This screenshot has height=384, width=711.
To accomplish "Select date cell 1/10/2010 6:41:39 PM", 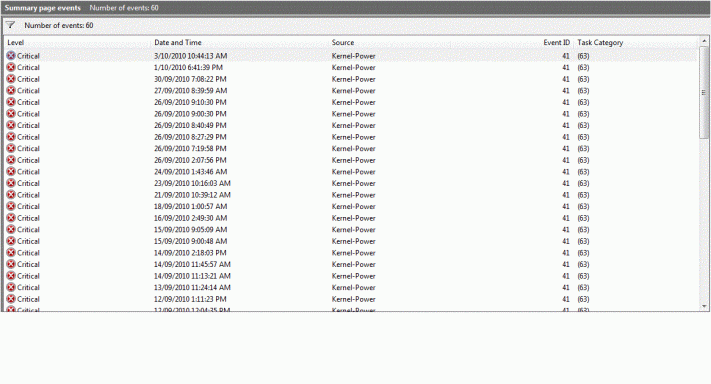I will point(188,68).
